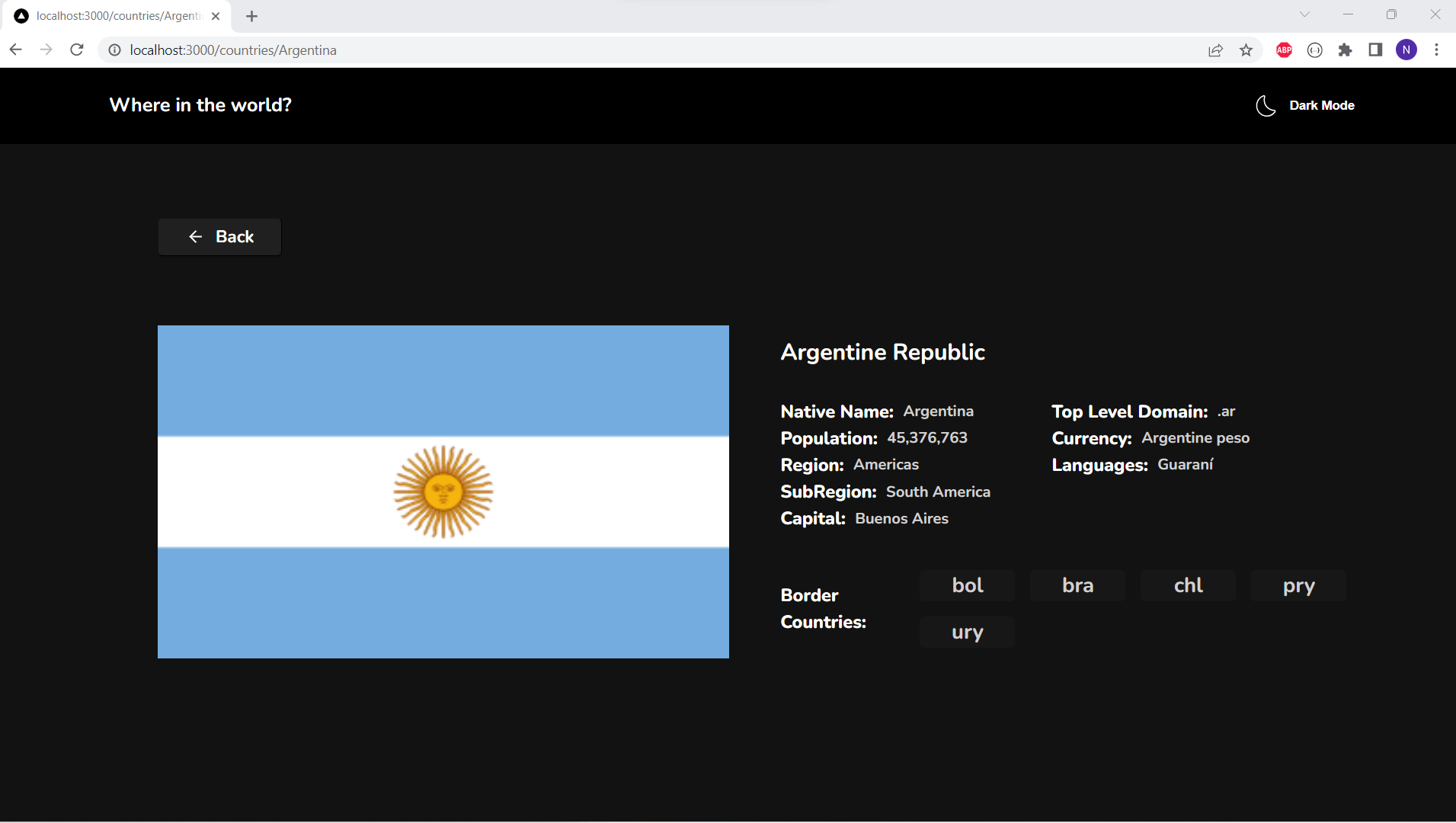Bookmark this page with star icon
Image resolution: width=1456 pixels, height=823 pixels.
tap(1246, 50)
